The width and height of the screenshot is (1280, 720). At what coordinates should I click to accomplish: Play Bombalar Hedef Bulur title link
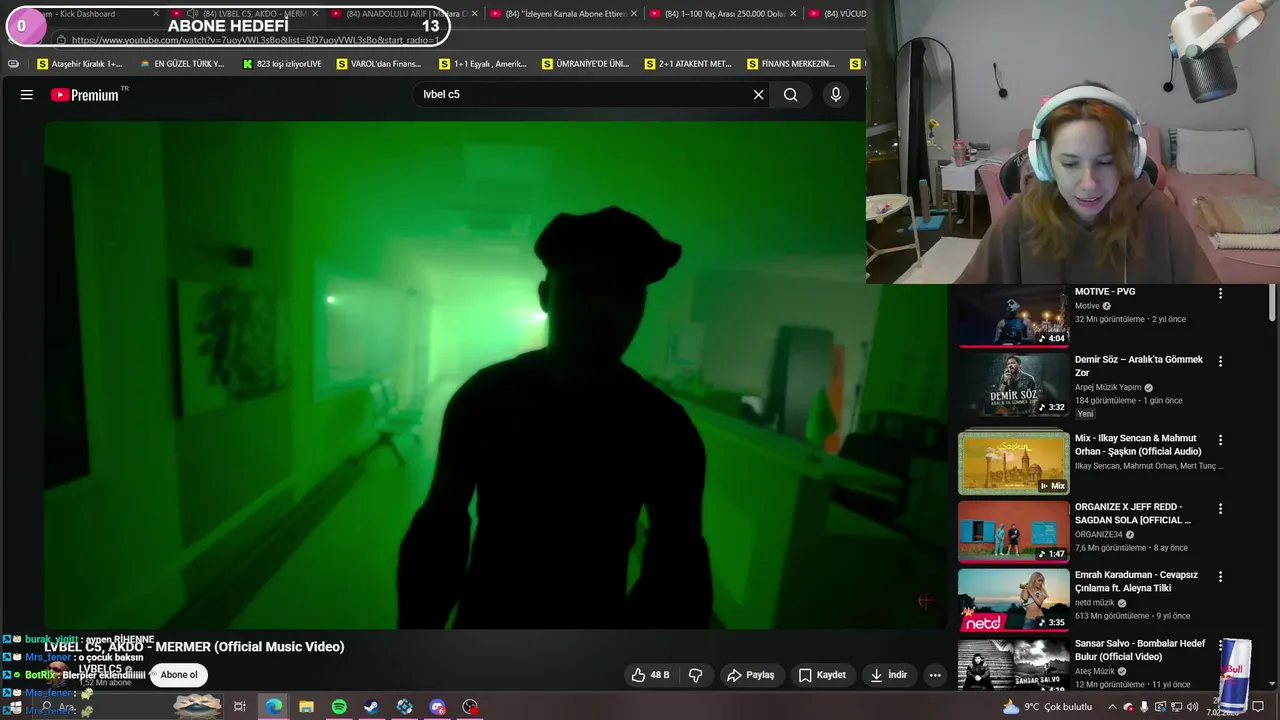tap(1140, 650)
